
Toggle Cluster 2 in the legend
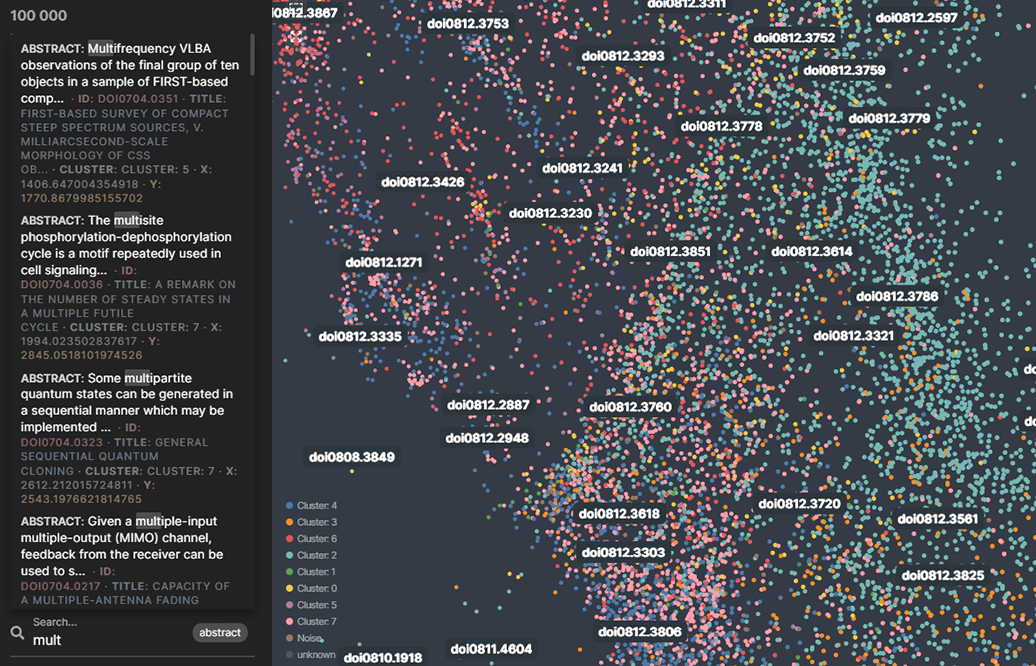click(316, 555)
